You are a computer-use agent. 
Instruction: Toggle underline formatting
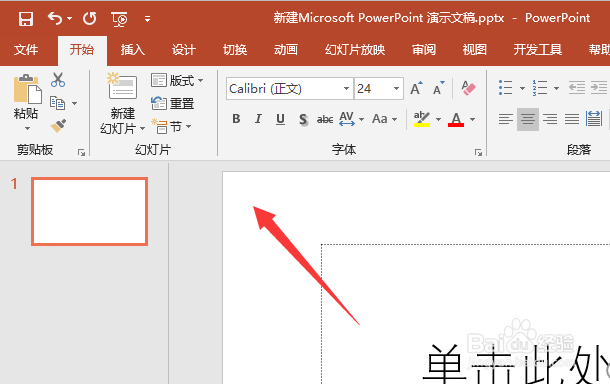(x=280, y=119)
